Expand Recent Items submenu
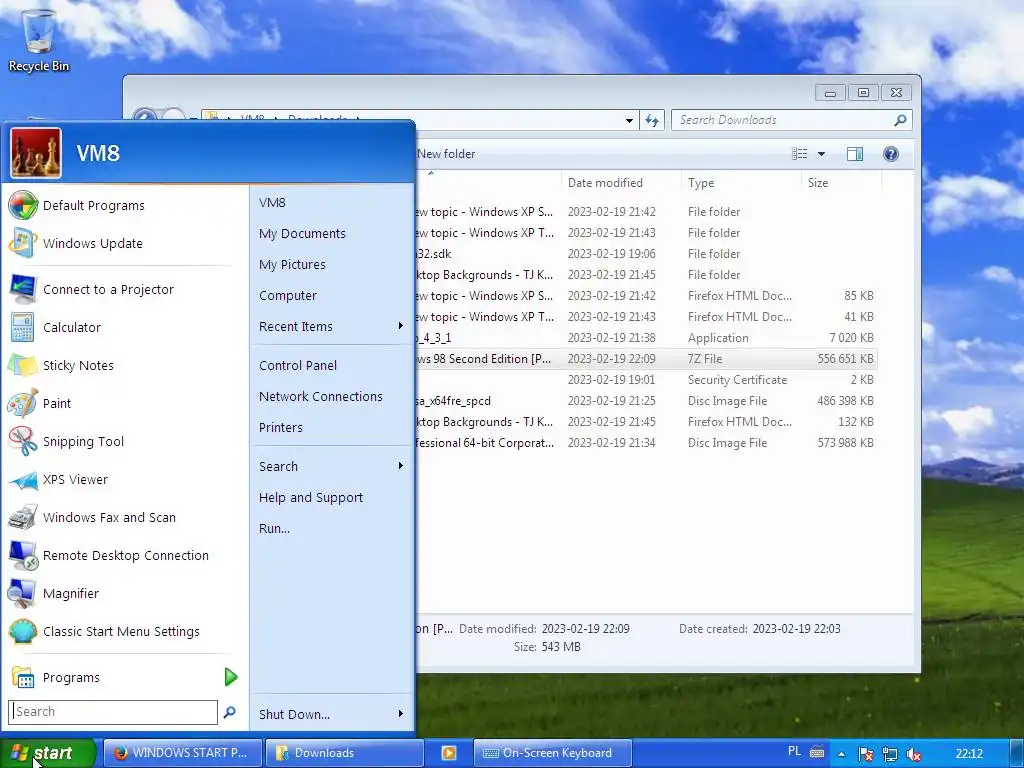This screenshot has height=768, width=1024. 400,326
